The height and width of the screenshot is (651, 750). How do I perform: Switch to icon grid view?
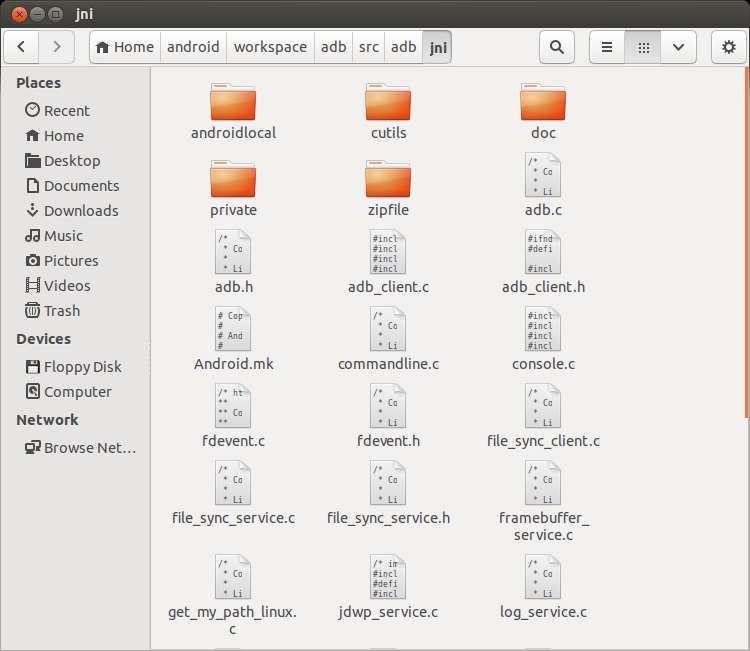point(643,47)
